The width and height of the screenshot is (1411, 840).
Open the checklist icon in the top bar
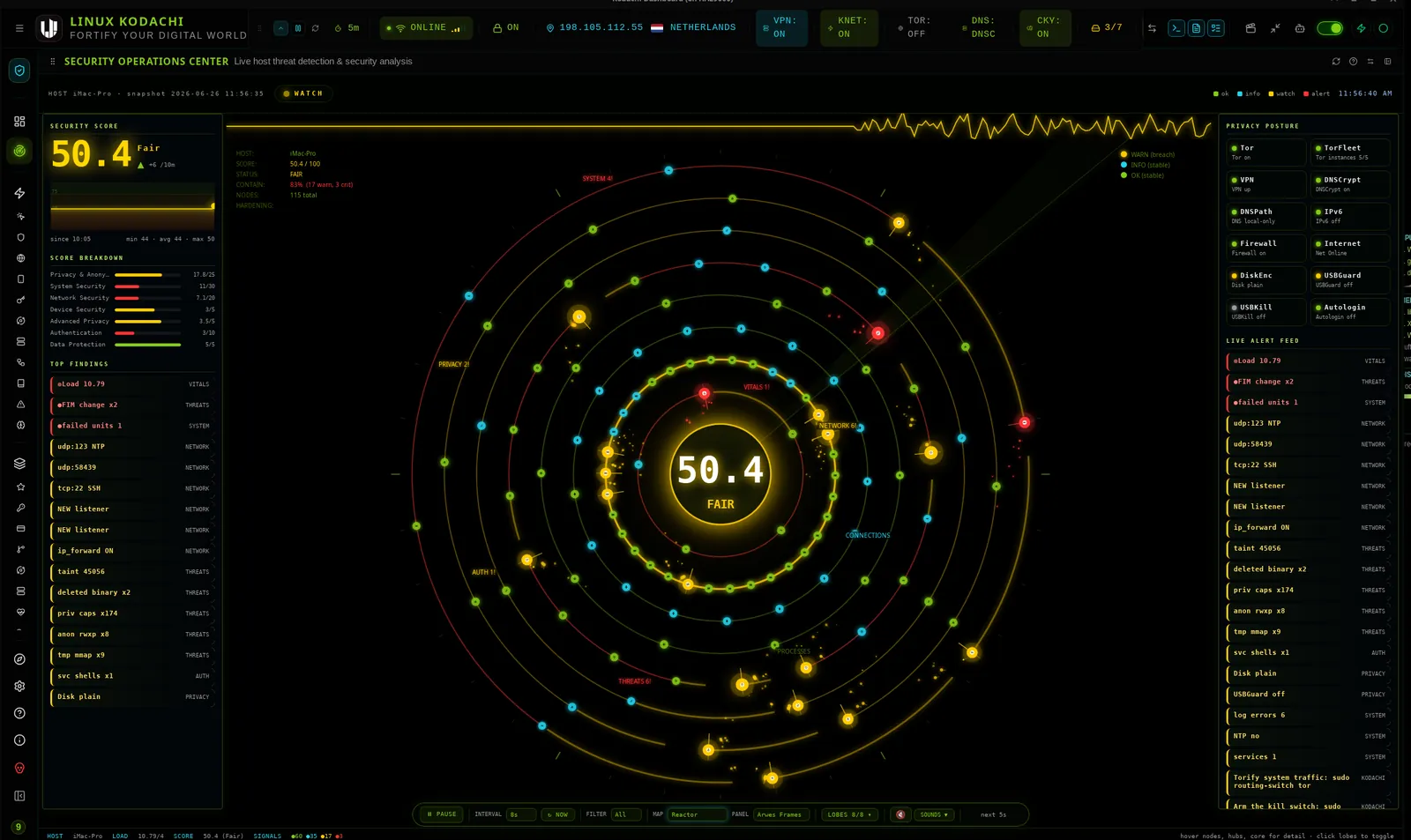(1216, 28)
